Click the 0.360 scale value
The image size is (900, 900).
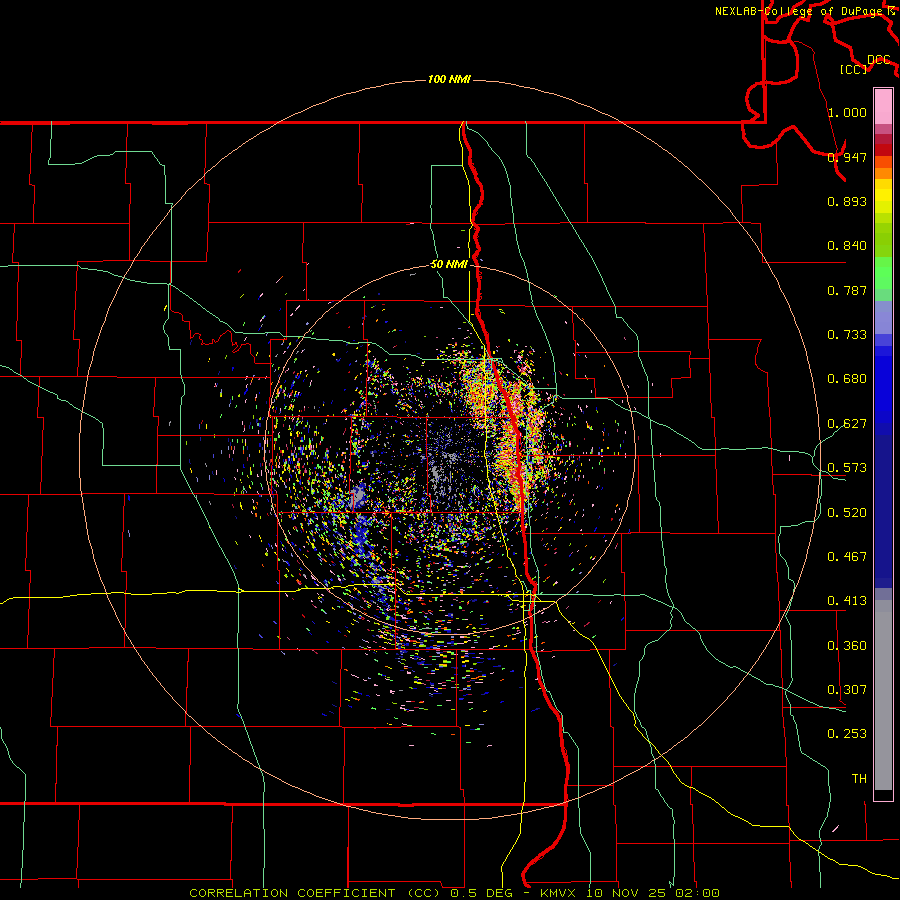[847, 645]
